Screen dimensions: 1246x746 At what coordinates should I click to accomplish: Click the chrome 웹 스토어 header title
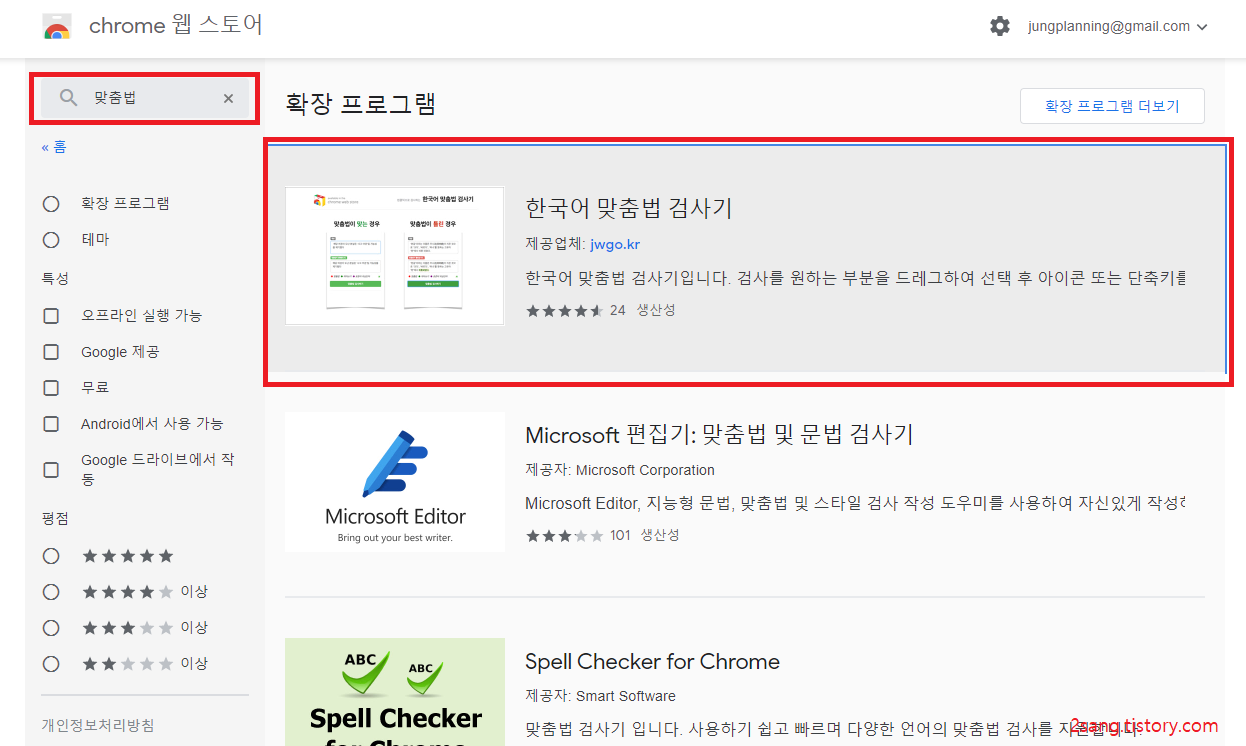click(176, 26)
